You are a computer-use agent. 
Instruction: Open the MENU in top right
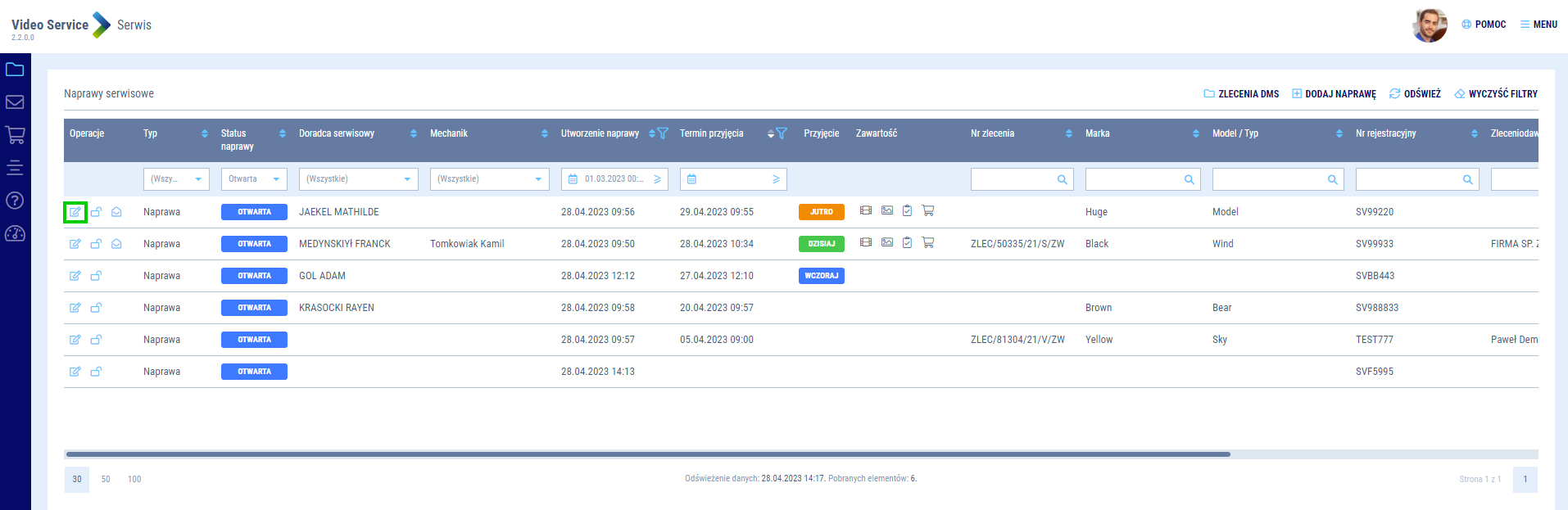point(1539,25)
